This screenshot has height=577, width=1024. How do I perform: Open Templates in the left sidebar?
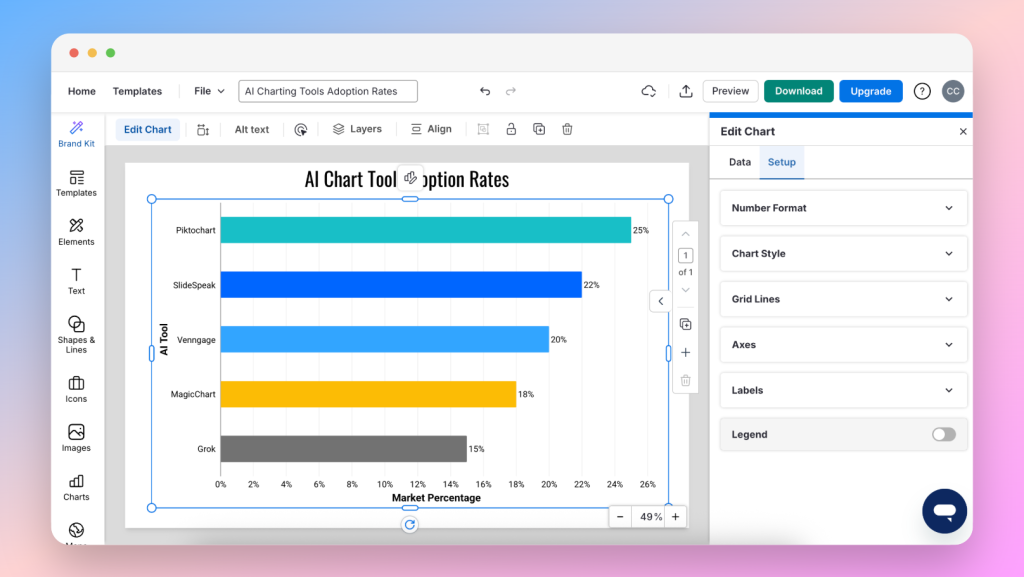coord(76,183)
